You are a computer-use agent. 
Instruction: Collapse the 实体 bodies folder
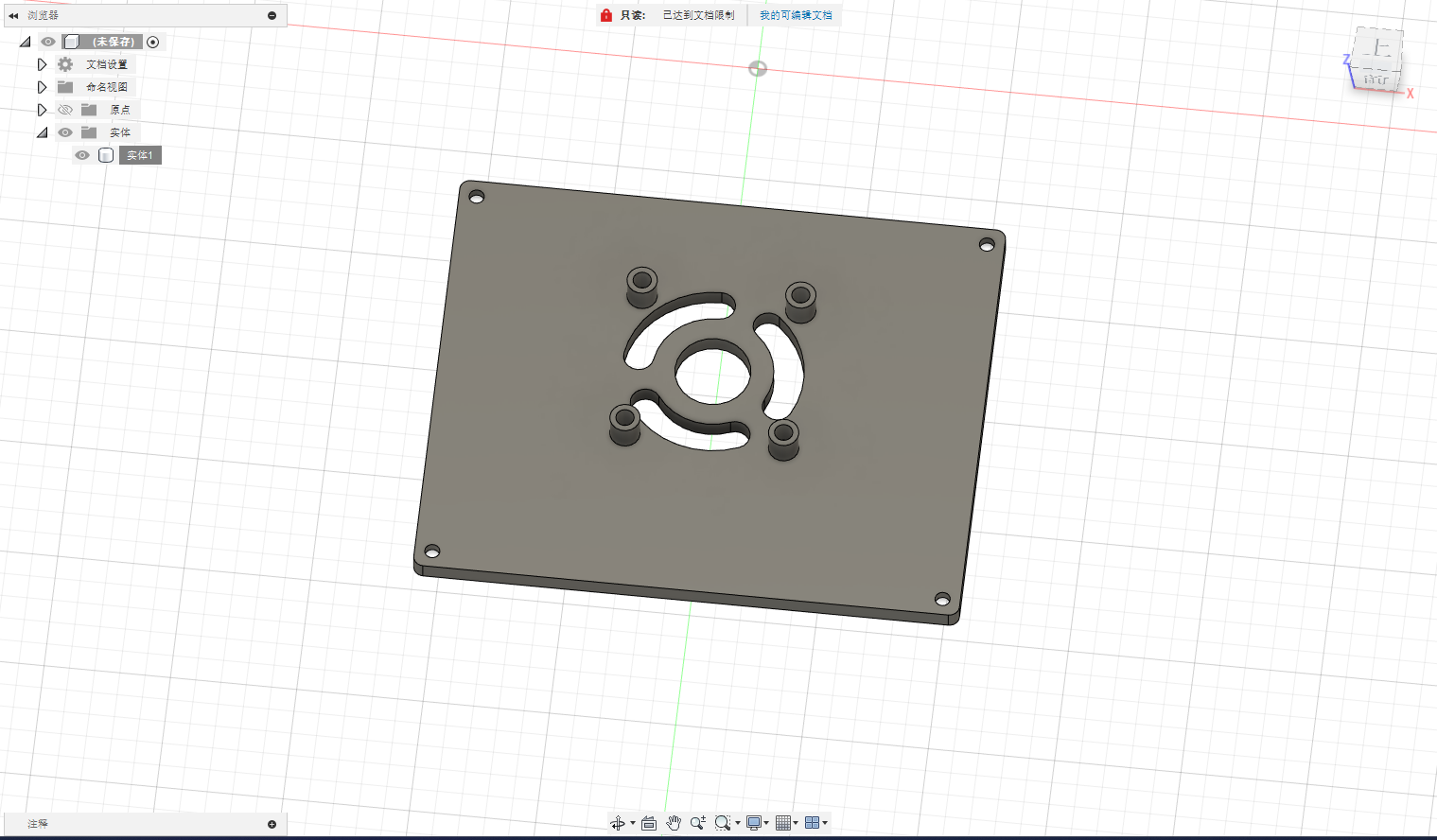(x=42, y=132)
